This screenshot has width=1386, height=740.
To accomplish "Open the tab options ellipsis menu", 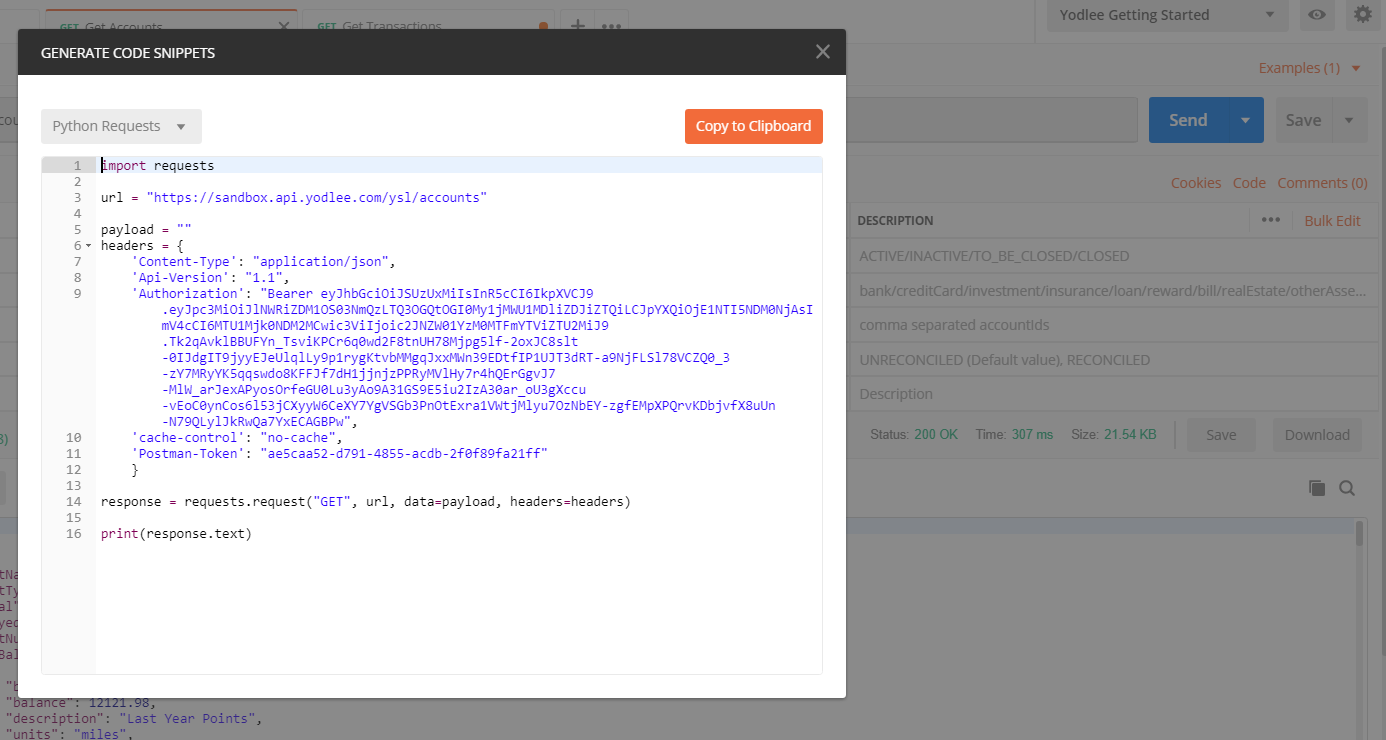I will (612, 25).
